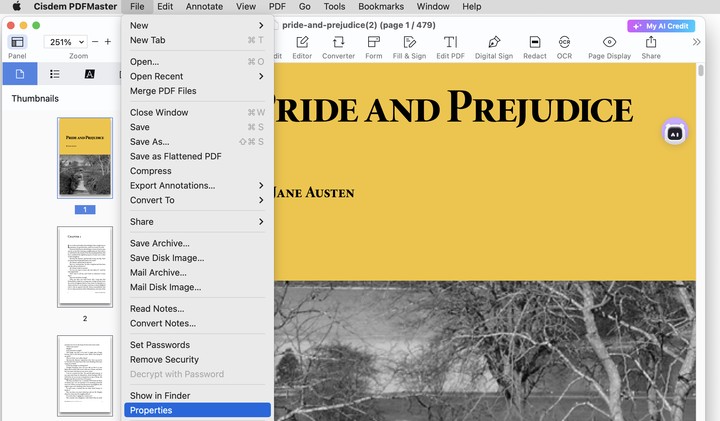Choose Open... from File menu
The image size is (720, 421).
[x=197, y=62]
